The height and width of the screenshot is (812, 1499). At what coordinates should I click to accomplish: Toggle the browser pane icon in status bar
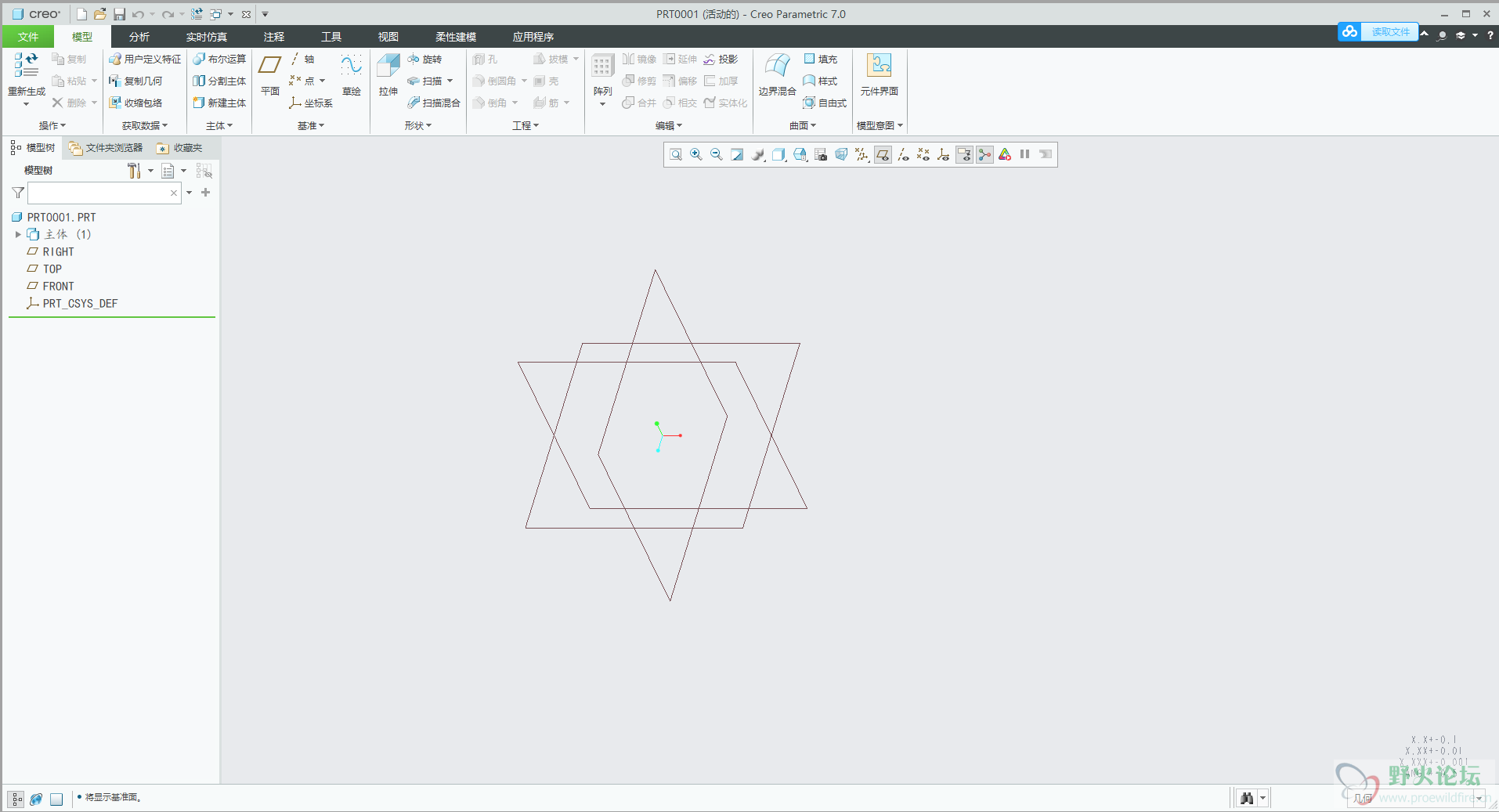[x=36, y=799]
